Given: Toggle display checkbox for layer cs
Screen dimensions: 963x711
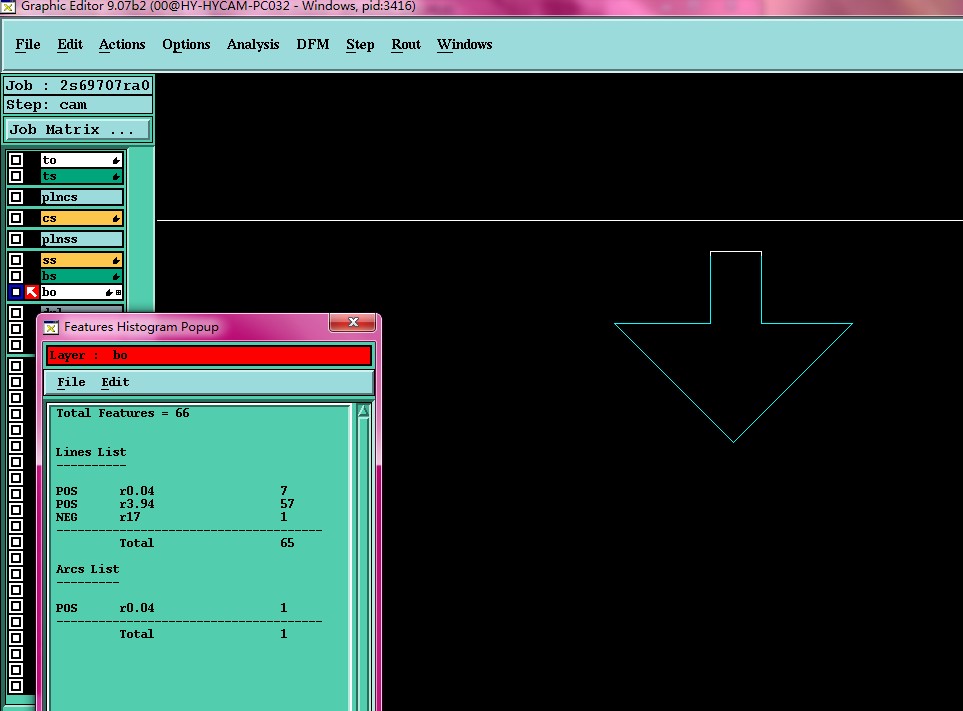Looking at the screenshot, I should [16, 218].
